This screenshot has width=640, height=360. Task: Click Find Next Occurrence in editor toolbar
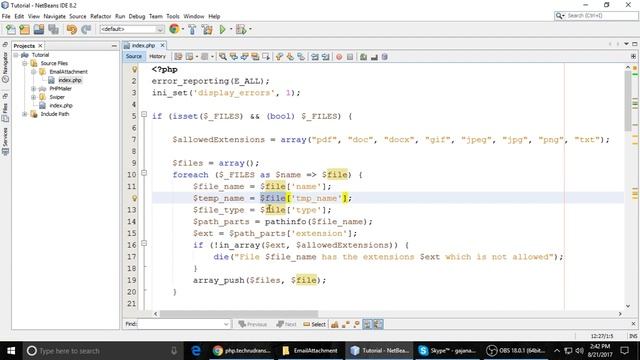[x=244, y=57]
